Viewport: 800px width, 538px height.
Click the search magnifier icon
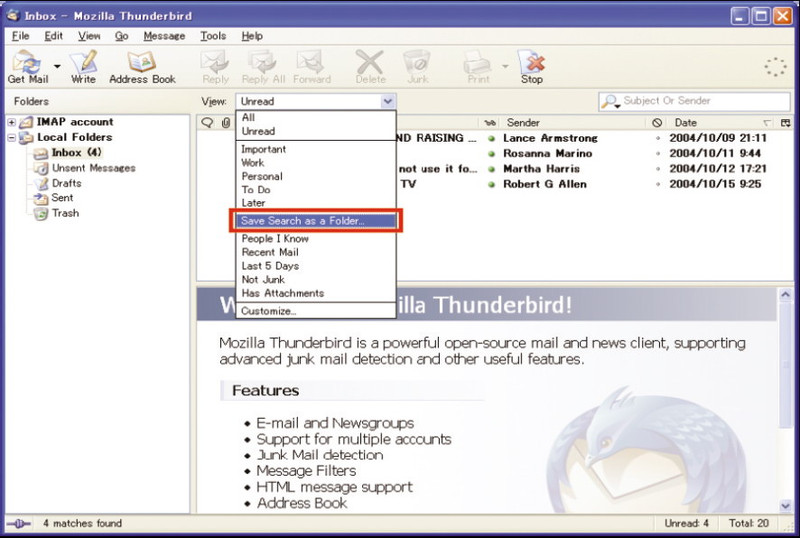(x=610, y=101)
